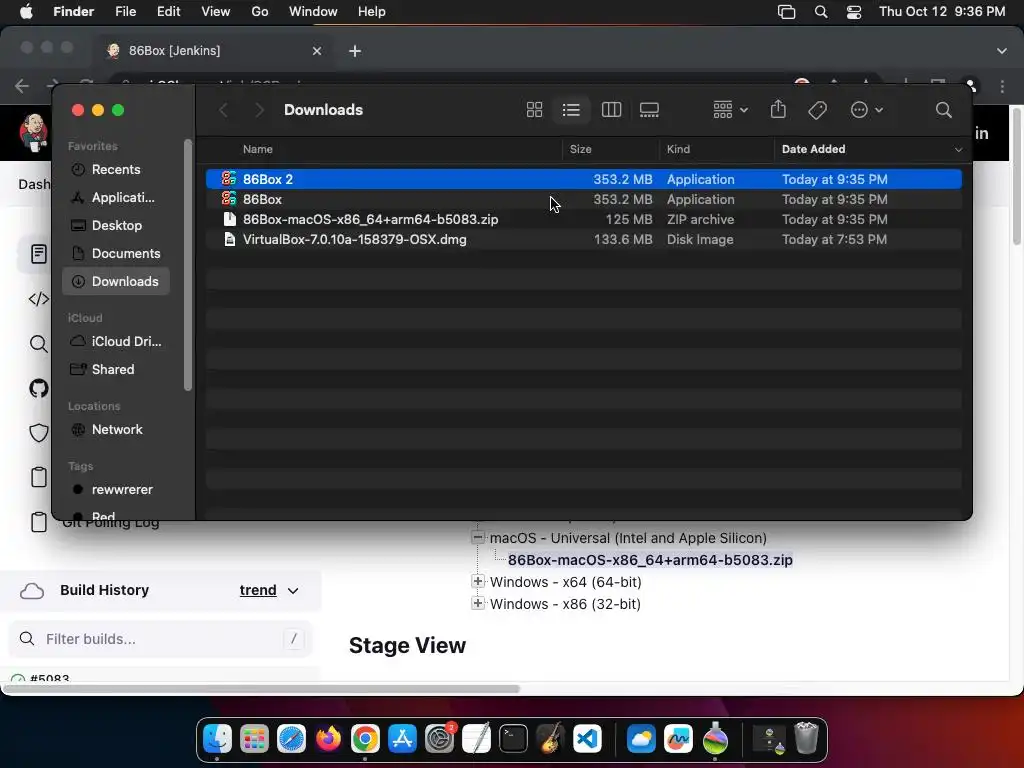Open the More actions menu in Finder
This screenshot has width=1024, height=768.
click(867, 110)
